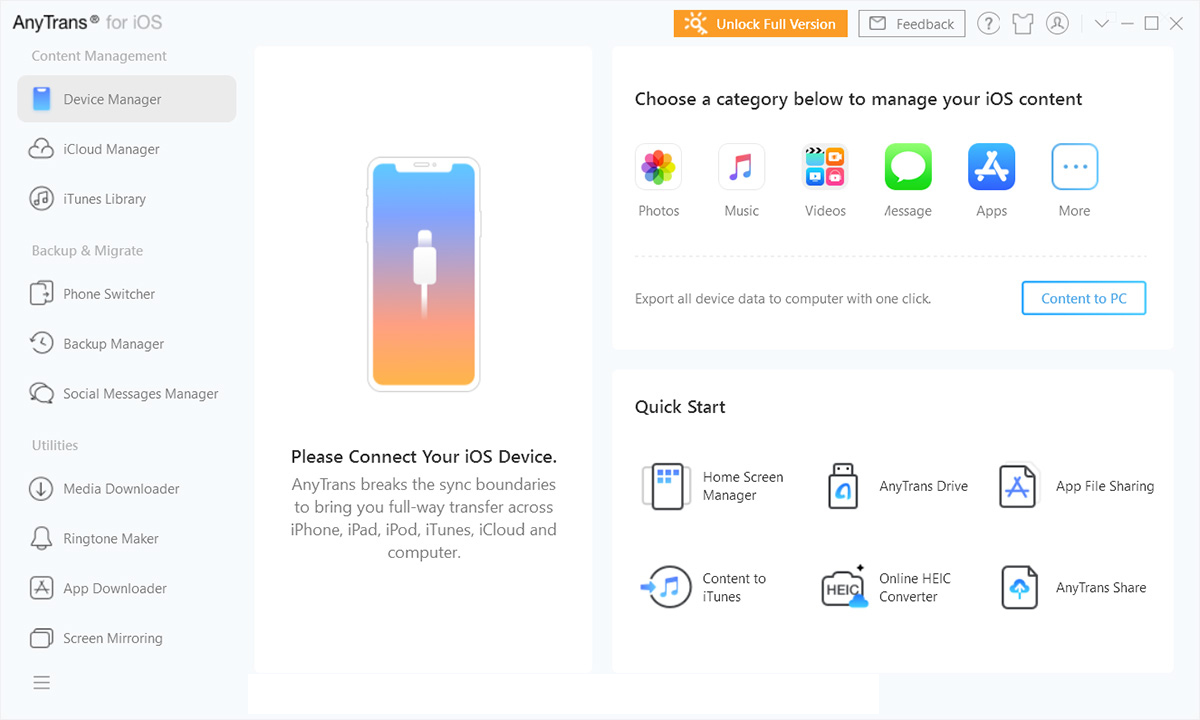Click the App Downloader icon

tap(41, 589)
